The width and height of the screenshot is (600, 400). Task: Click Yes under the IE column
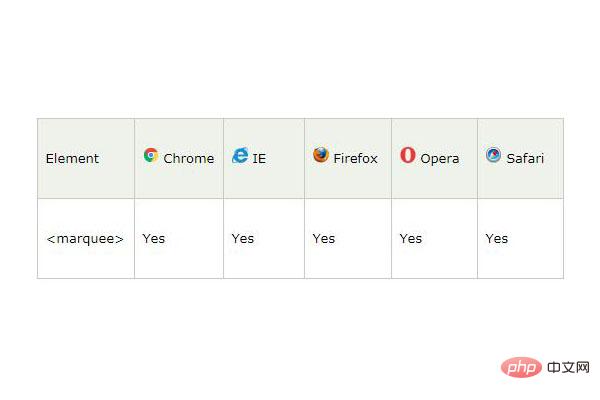242,239
